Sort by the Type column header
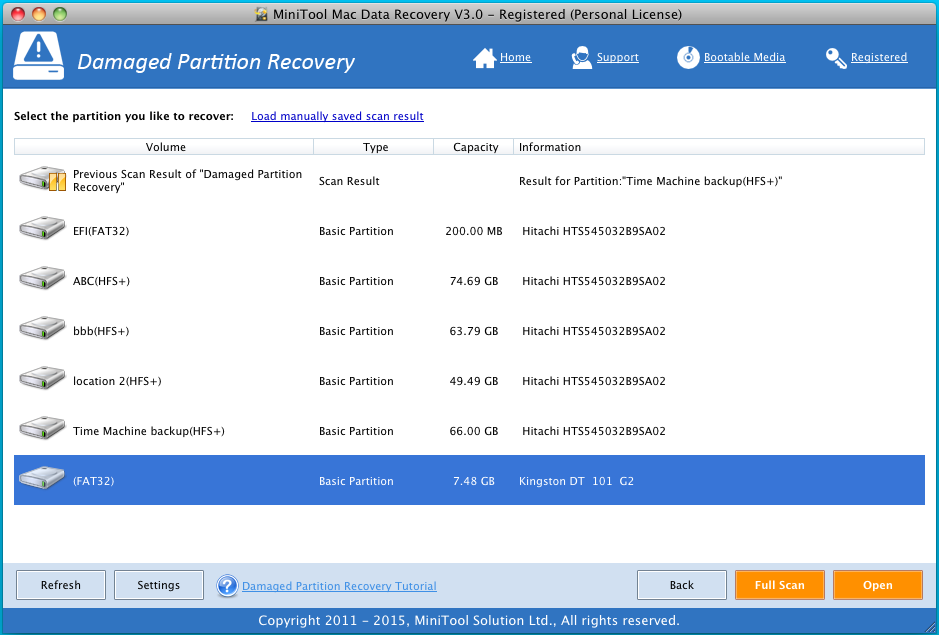939x635 pixels. [374, 147]
